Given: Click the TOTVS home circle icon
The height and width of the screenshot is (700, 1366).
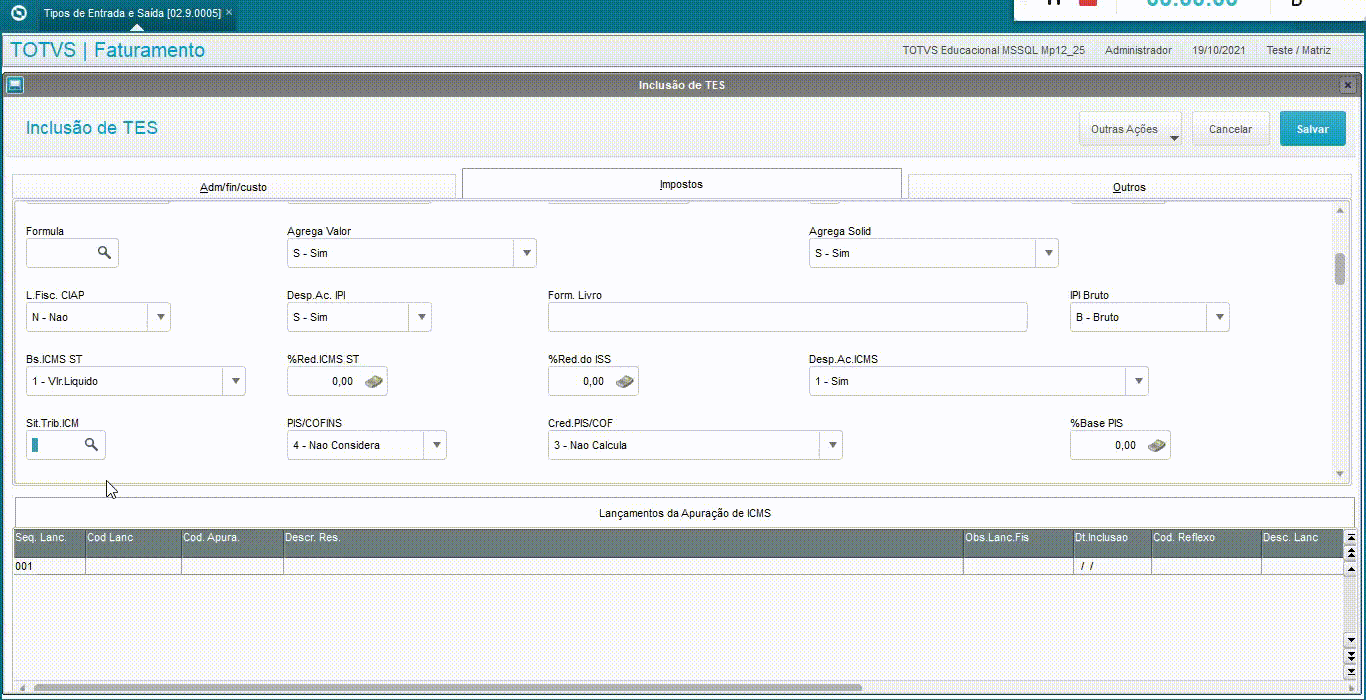Looking at the screenshot, I should (x=18, y=13).
